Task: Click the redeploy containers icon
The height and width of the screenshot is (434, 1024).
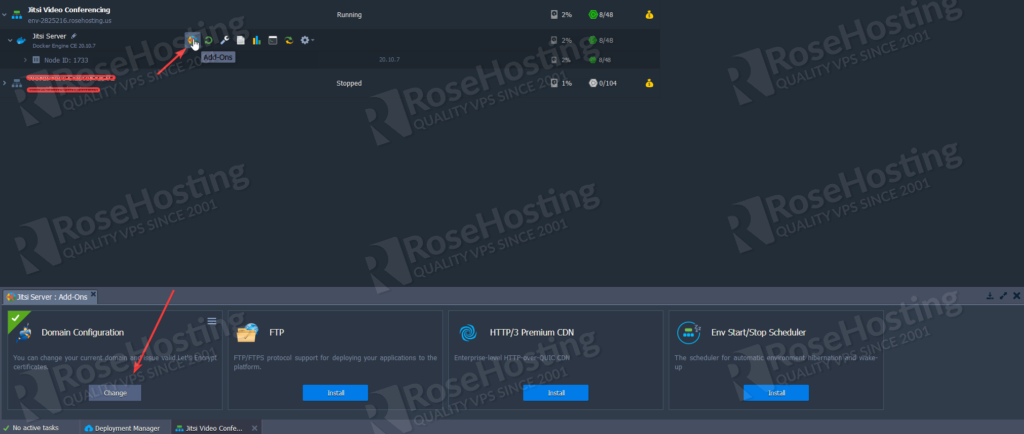Action: [288, 40]
